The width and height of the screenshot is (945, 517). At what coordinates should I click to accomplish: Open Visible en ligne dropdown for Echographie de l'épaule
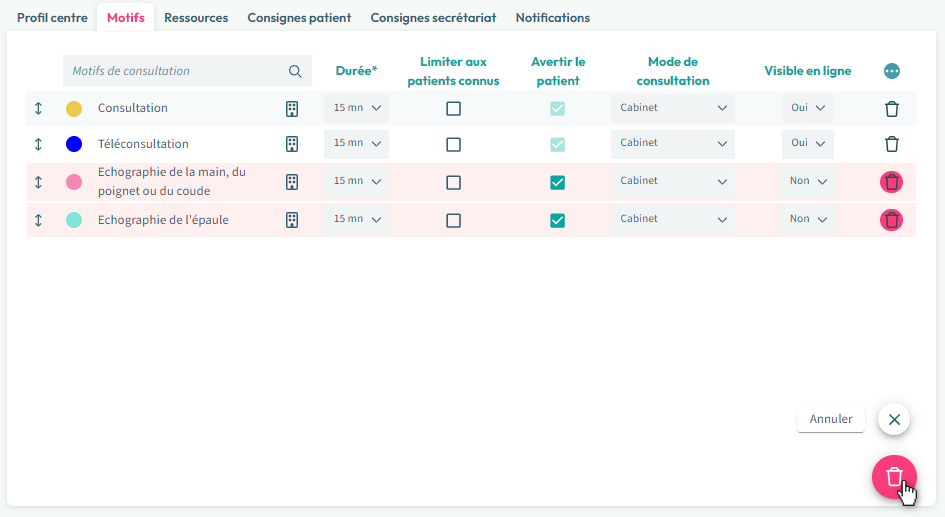808,220
